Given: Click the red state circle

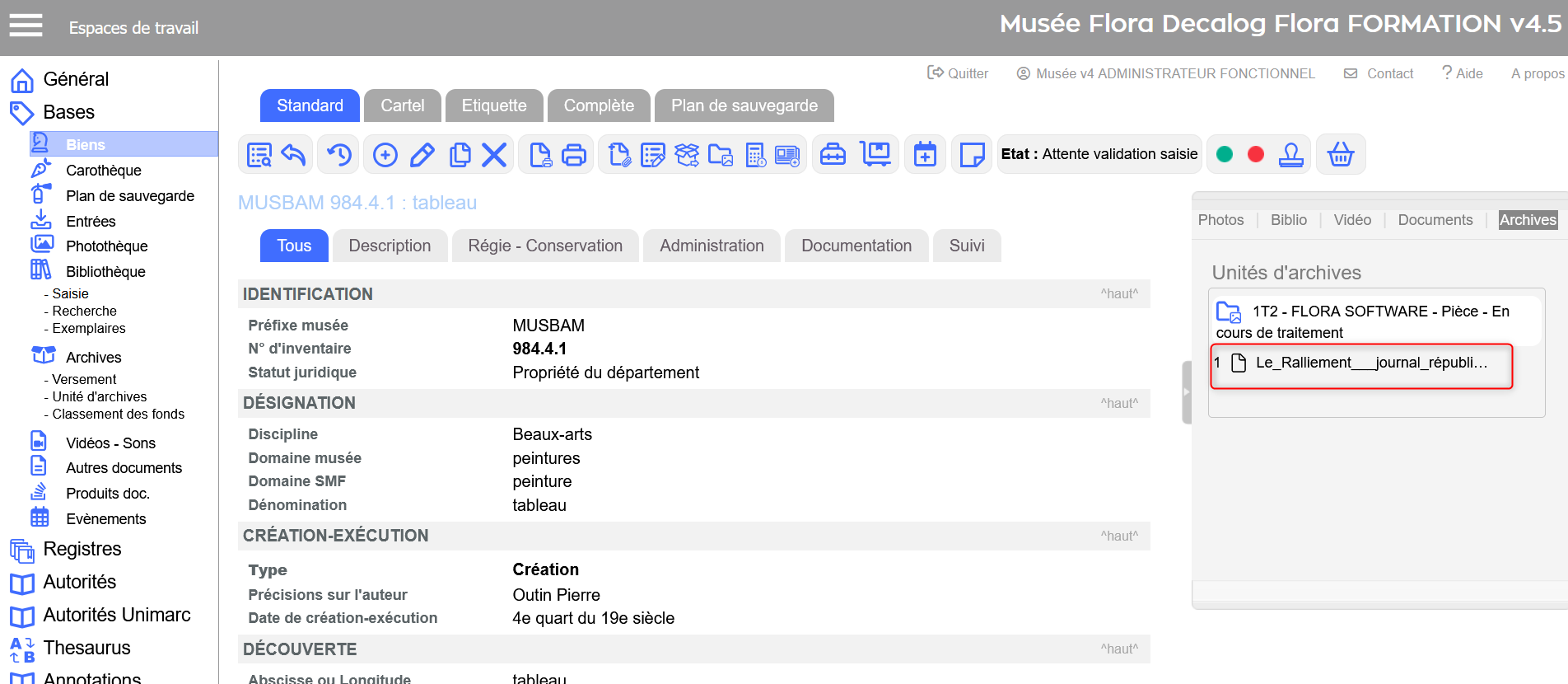Looking at the screenshot, I should point(1255,155).
